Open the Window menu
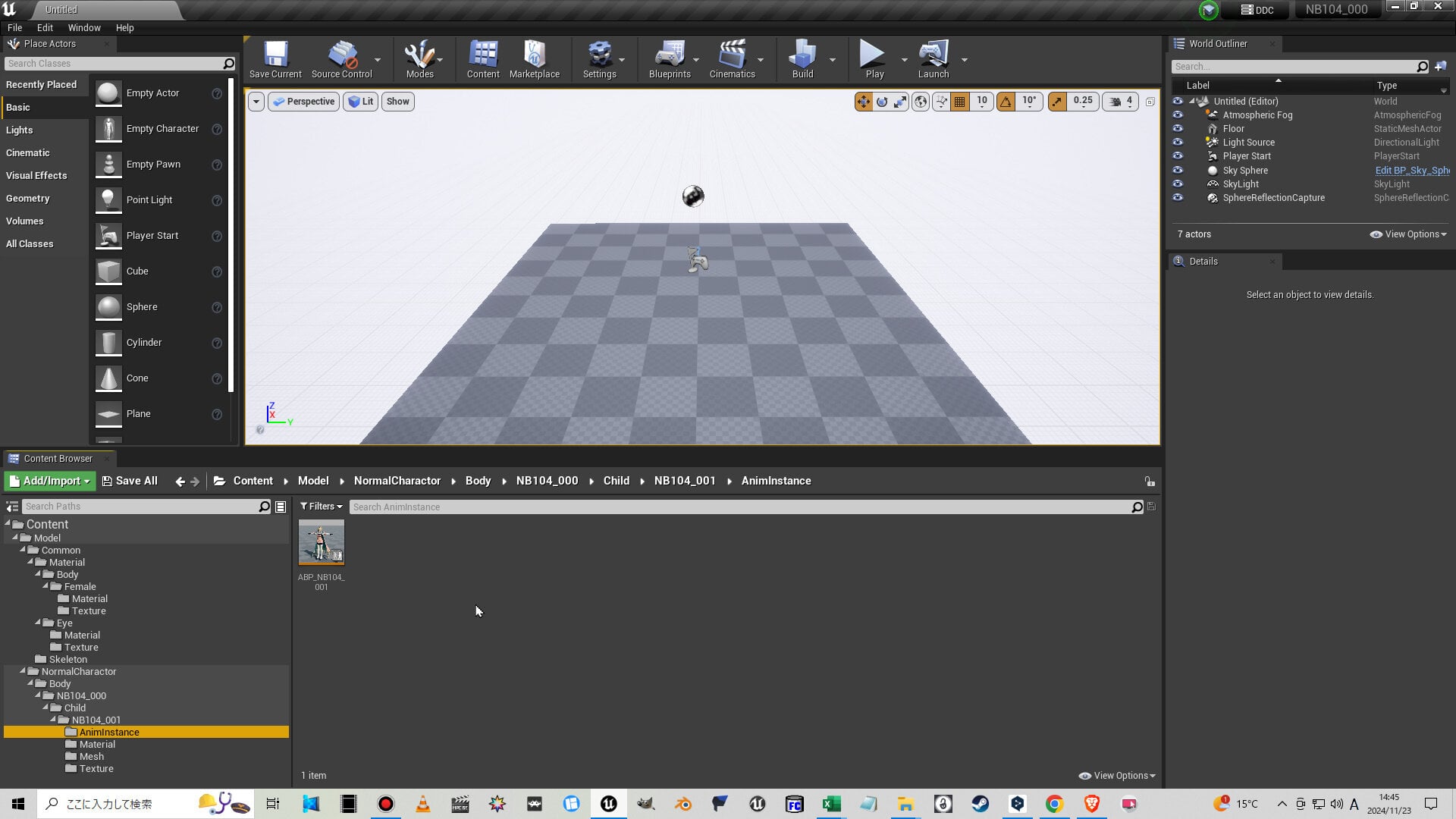Image resolution: width=1456 pixels, height=819 pixels. [84, 28]
